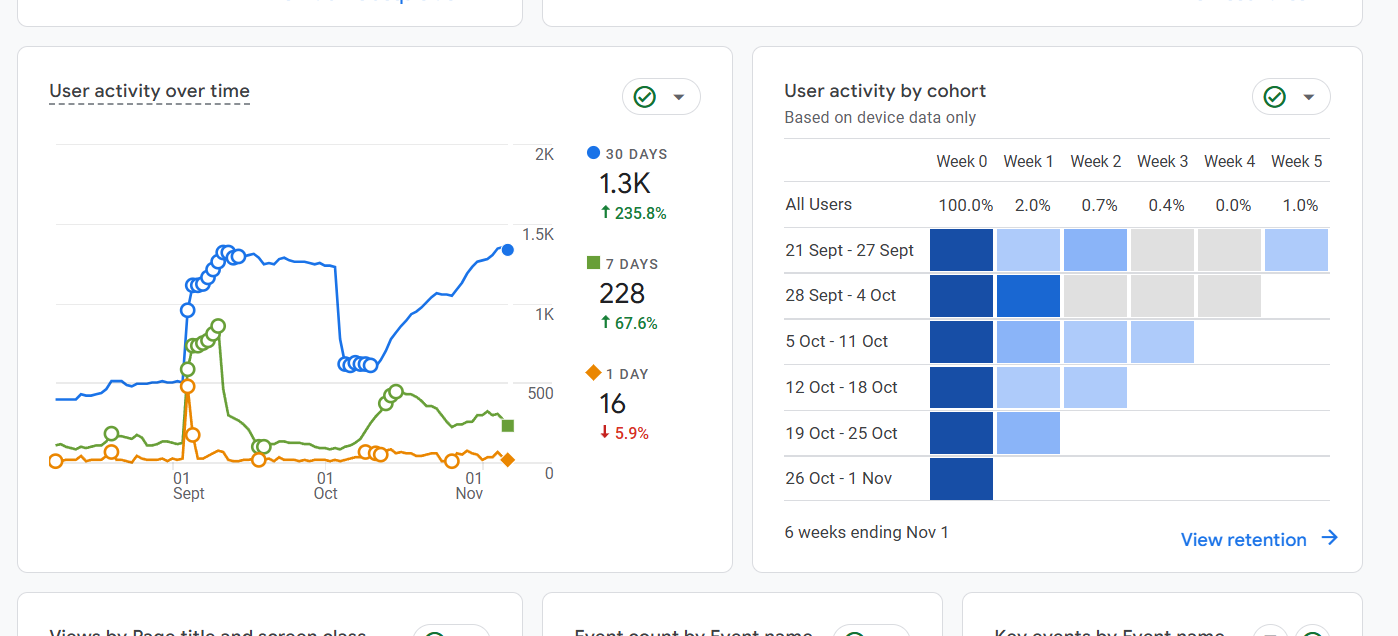Click the arrow icon next to View retention
Screen dimensions: 1398x636
[1329, 538]
